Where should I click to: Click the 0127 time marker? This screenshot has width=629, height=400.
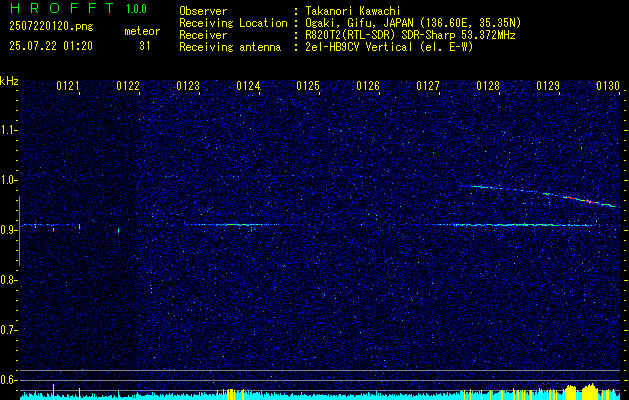click(428, 86)
